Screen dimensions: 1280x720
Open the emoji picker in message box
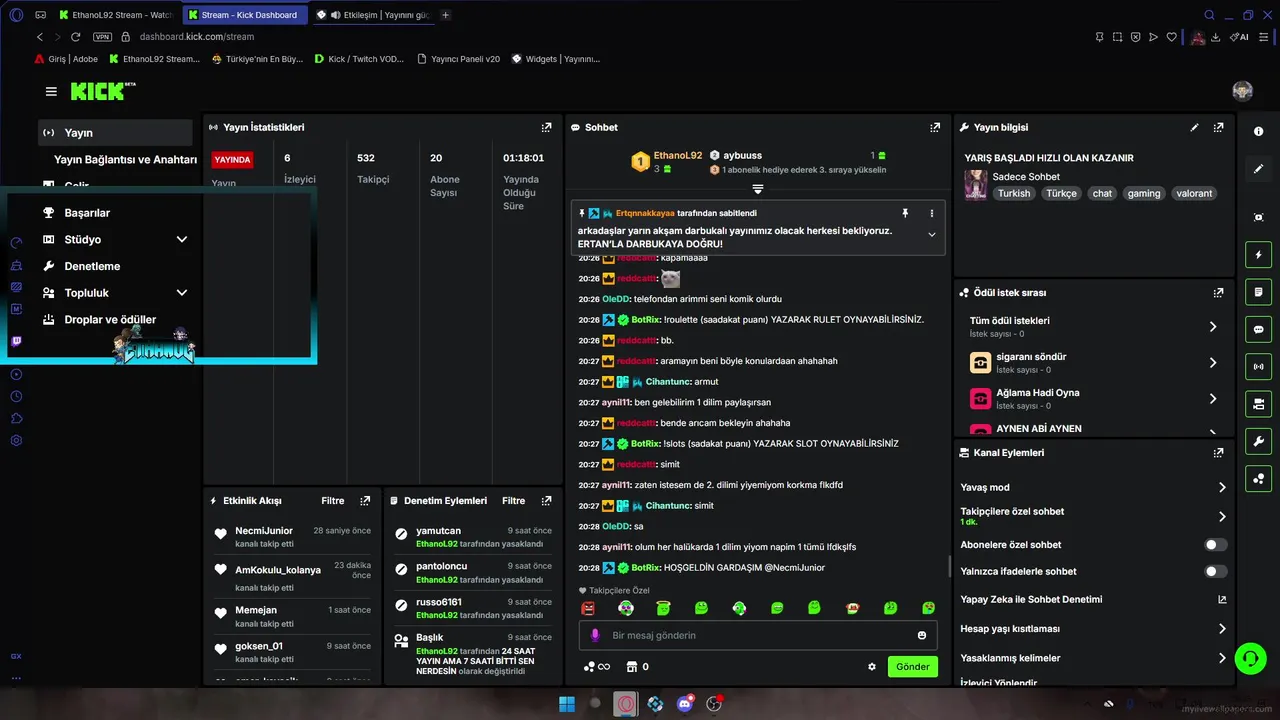click(x=921, y=635)
